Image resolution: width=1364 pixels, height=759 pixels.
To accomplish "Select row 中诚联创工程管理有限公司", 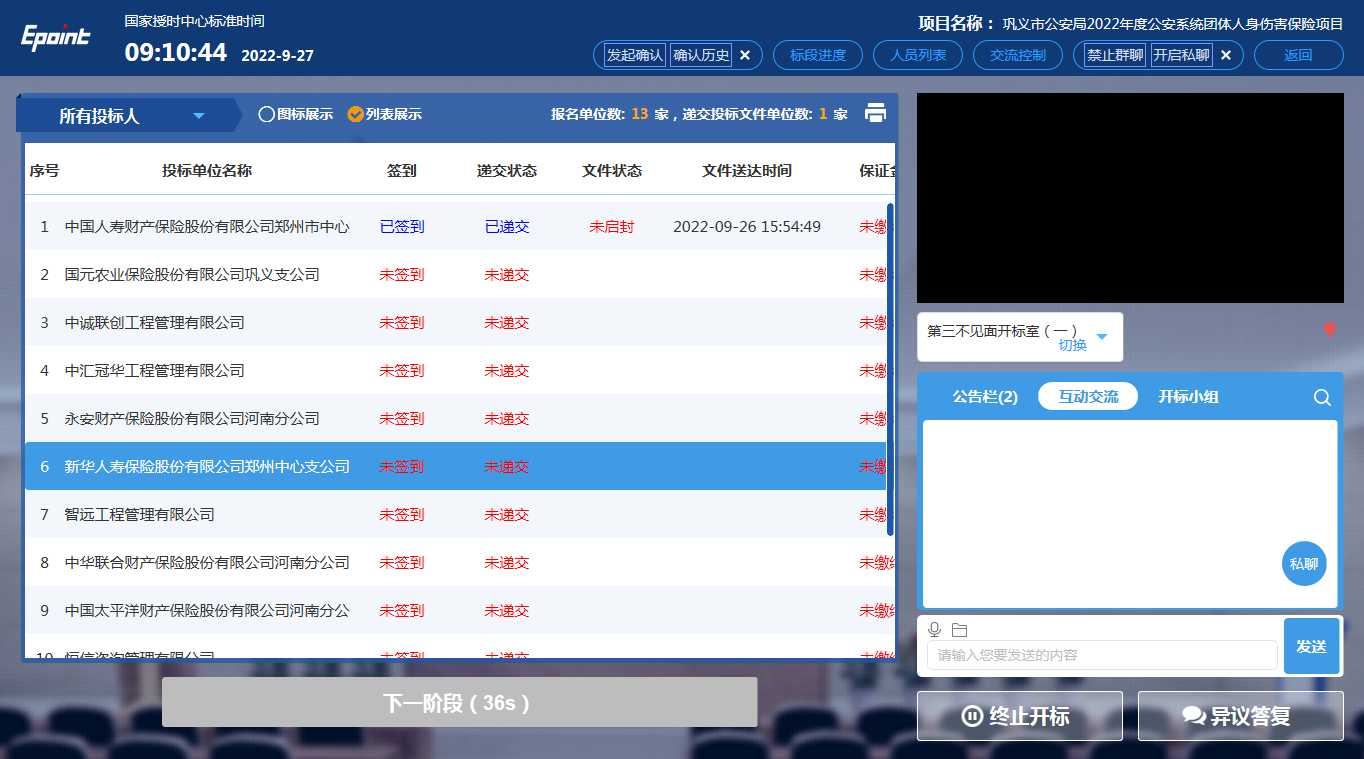I will click(x=456, y=323).
